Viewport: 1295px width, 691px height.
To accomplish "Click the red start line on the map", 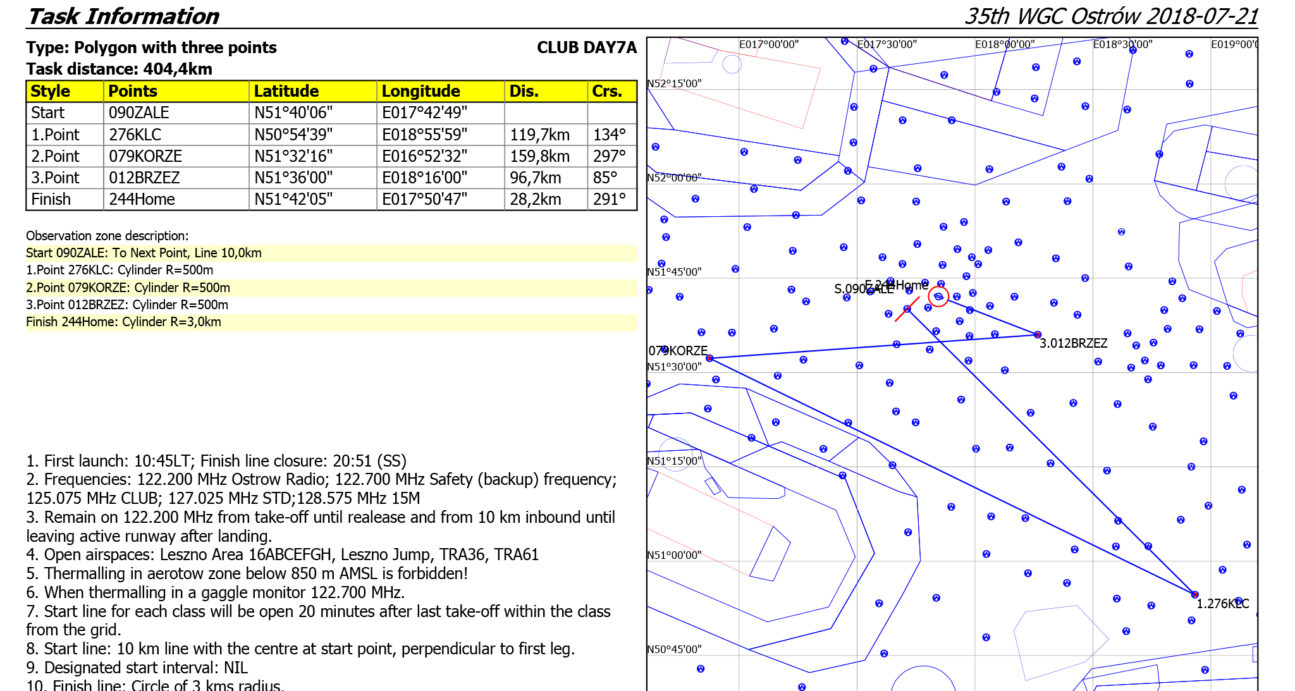I will point(908,308).
